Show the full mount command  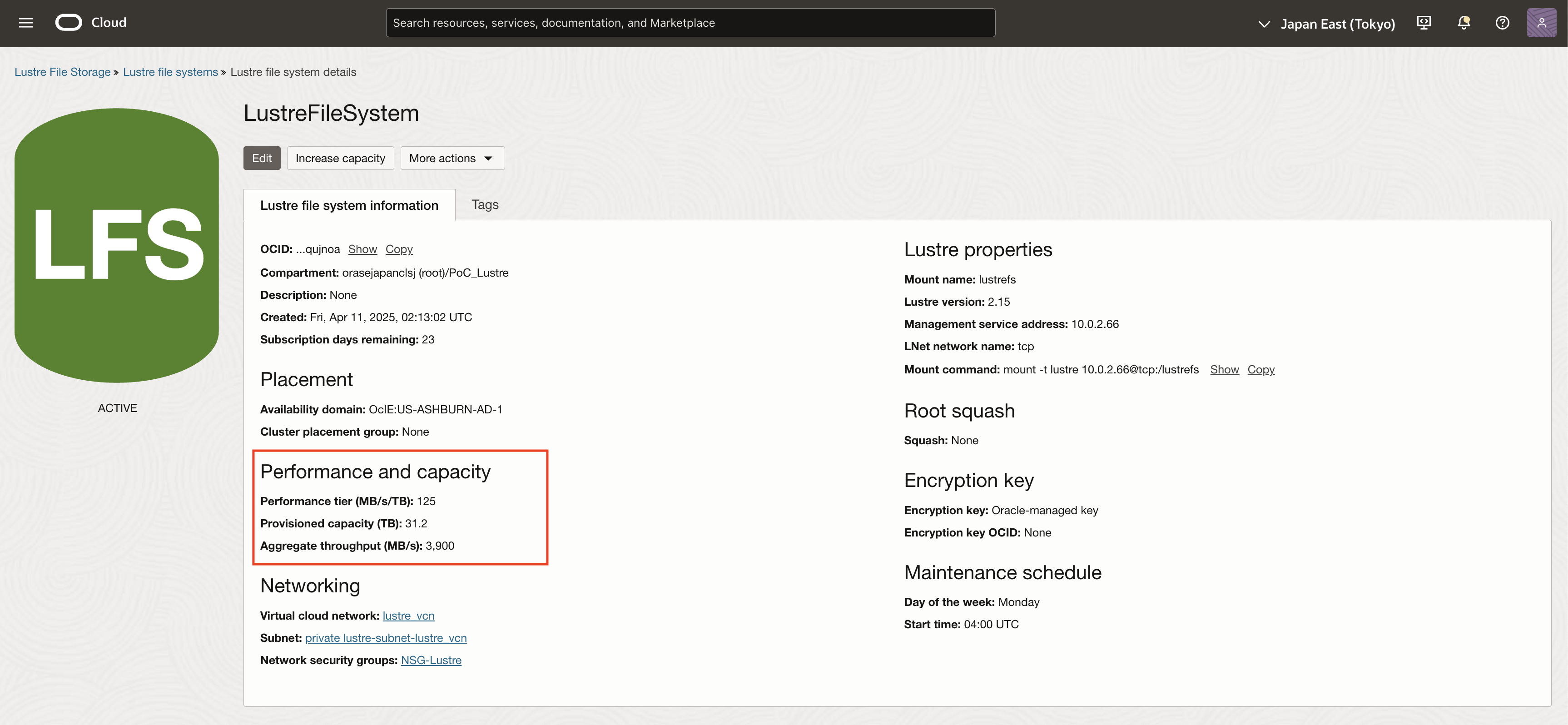tap(1224, 369)
